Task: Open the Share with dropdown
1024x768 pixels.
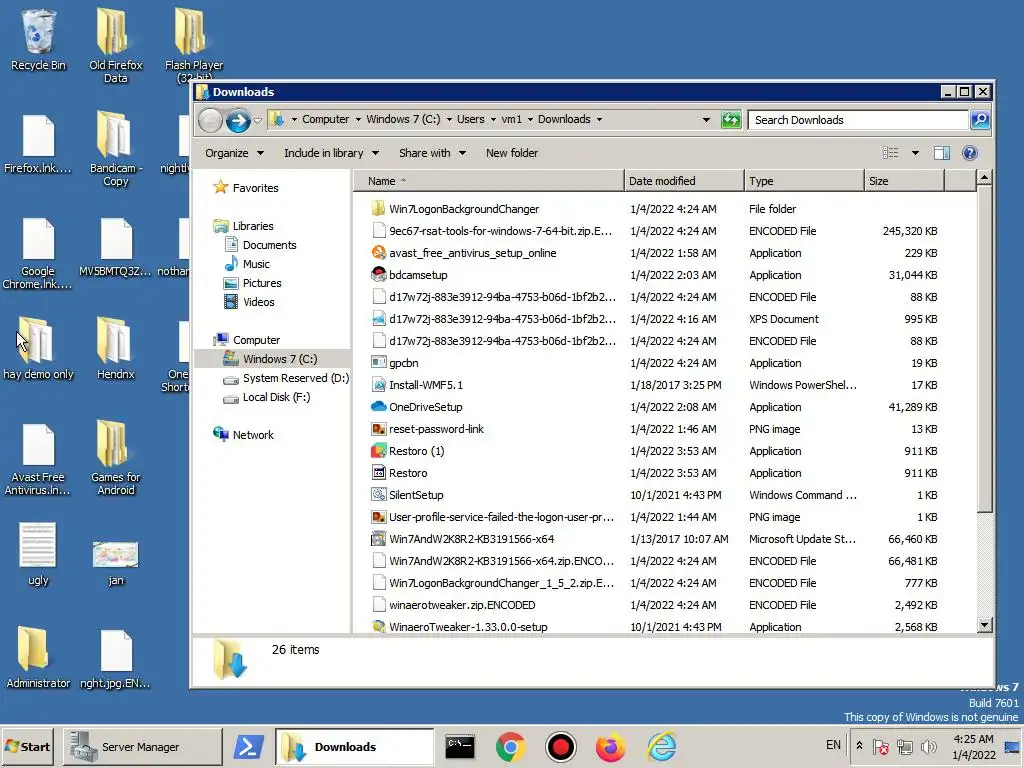Action: point(432,153)
